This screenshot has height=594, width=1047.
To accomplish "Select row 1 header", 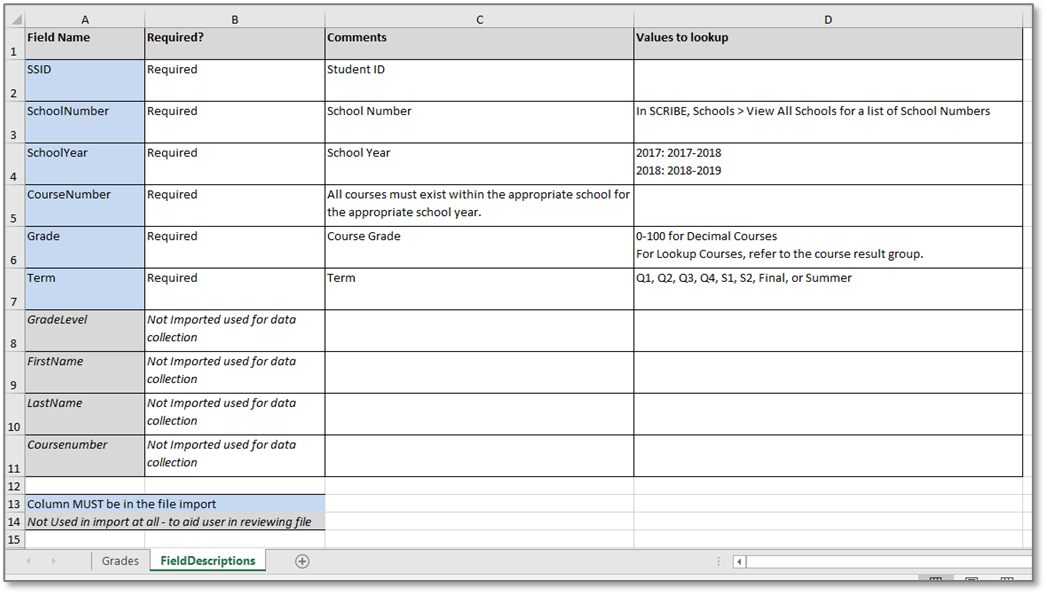I will click(14, 43).
